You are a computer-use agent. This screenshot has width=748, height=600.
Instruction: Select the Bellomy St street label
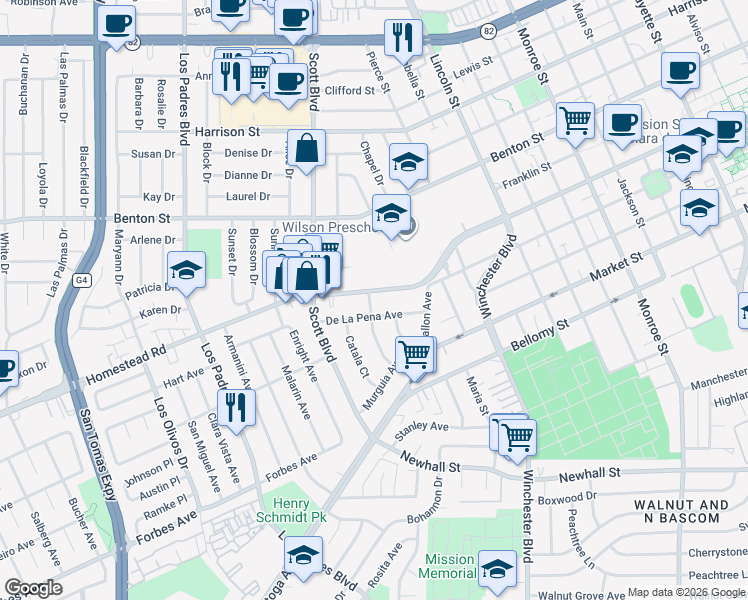pos(540,335)
